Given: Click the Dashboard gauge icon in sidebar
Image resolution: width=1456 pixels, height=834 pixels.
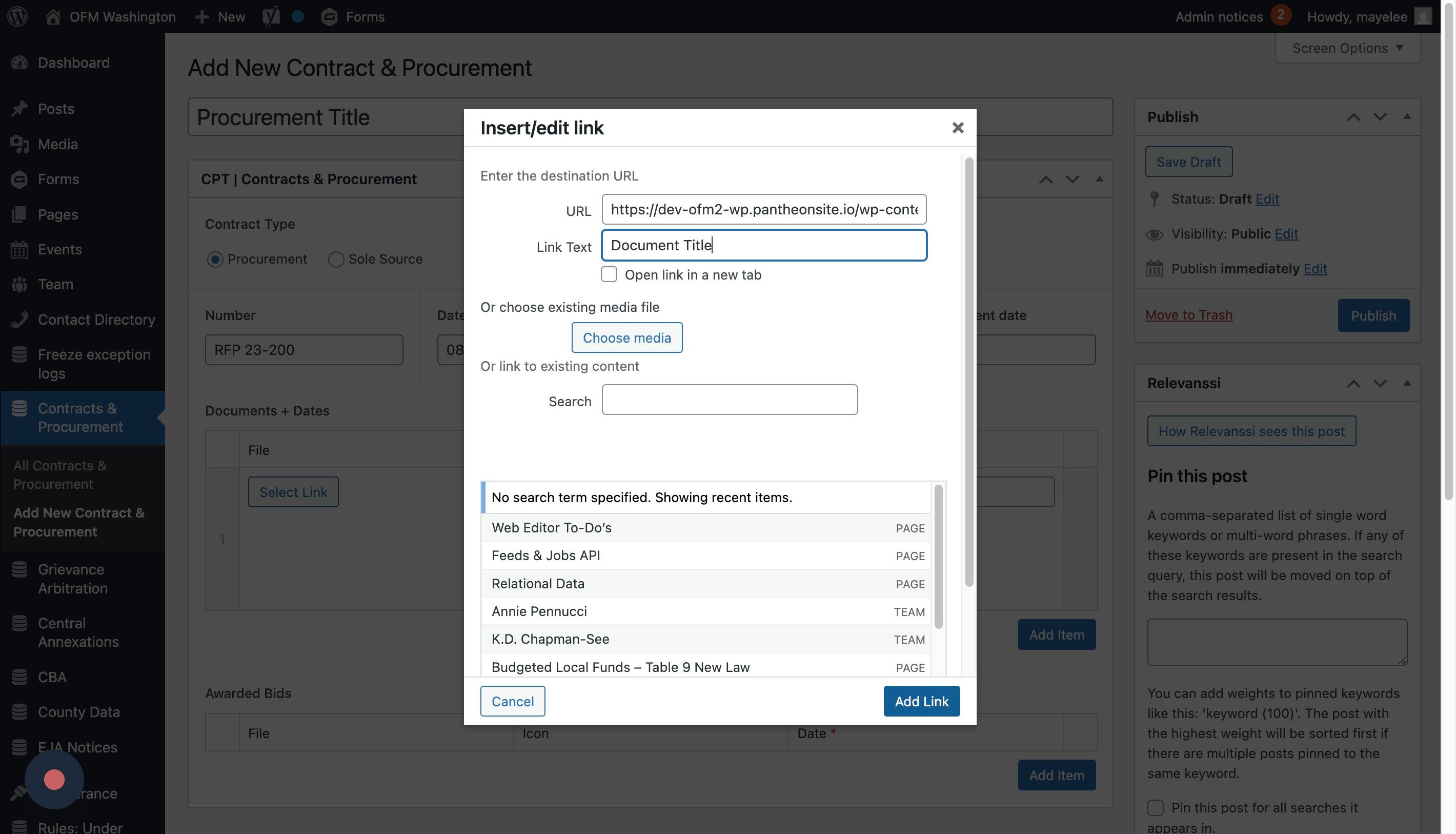Looking at the screenshot, I should coord(19,63).
